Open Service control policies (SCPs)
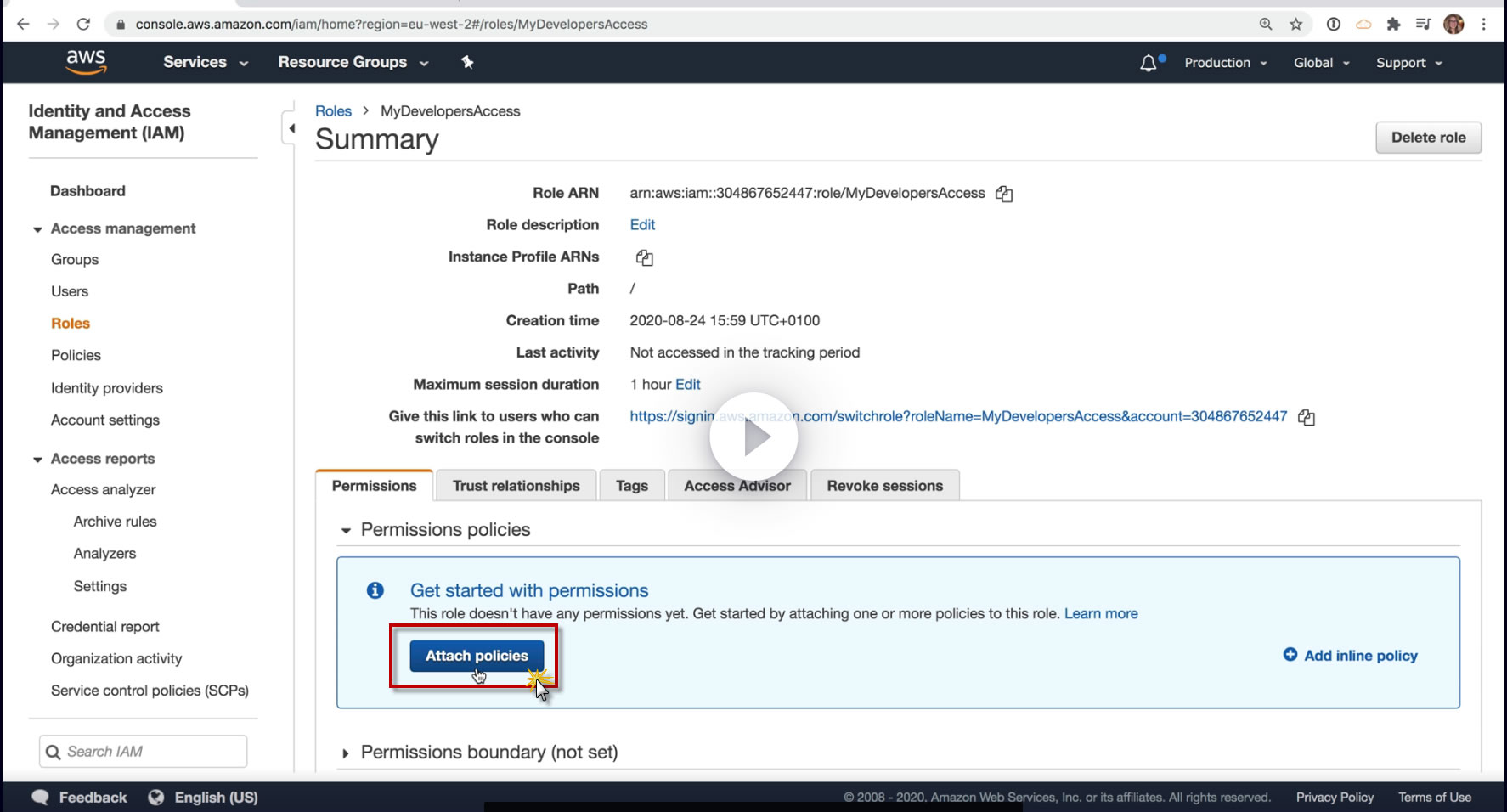Image resolution: width=1507 pixels, height=812 pixels. point(150,691)
